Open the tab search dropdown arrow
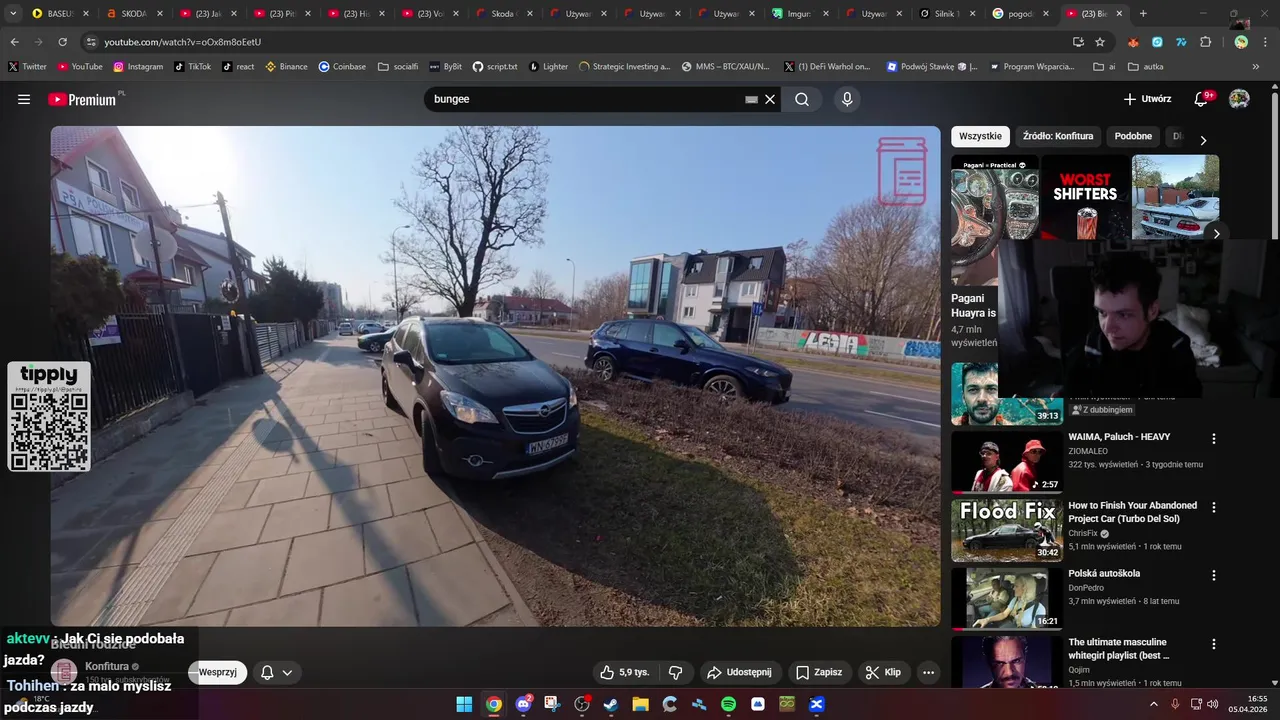This screenshot has width=1280, height=720. 13,14
